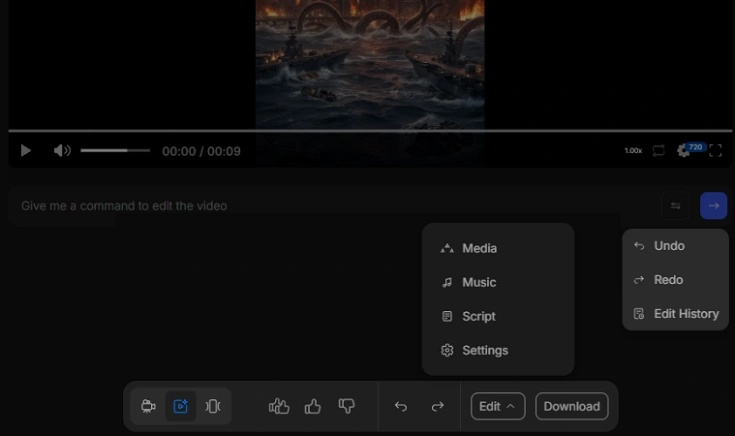Click the Download button
Viewport: 735px width, 436px height.
571,406
